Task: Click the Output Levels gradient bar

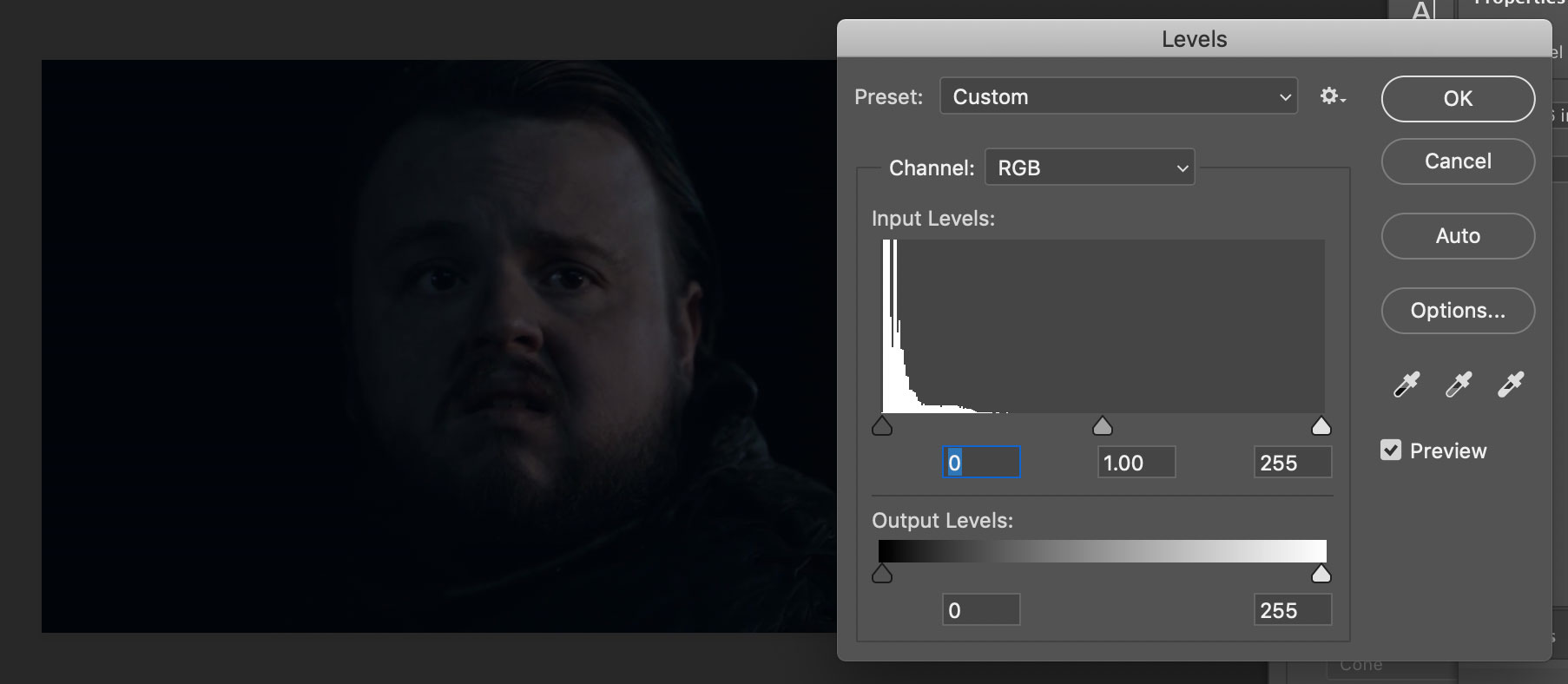Action: pyautogui.click(x=1103, y=551)
